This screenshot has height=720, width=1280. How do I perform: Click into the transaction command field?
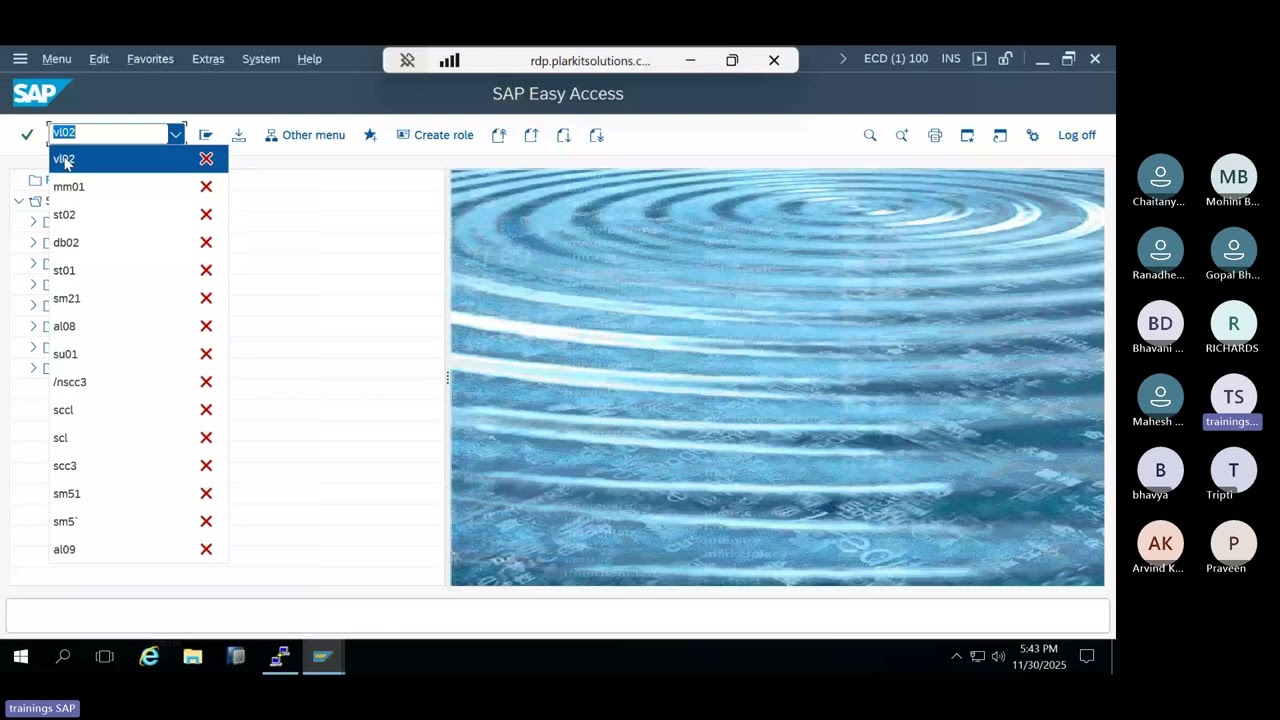click(x=109, y=134)
